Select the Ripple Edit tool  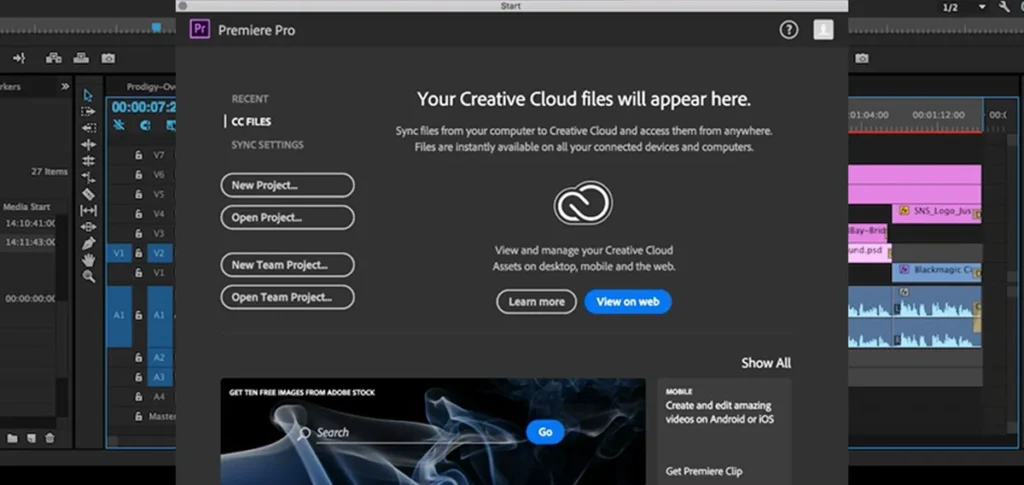click(88, 144)
